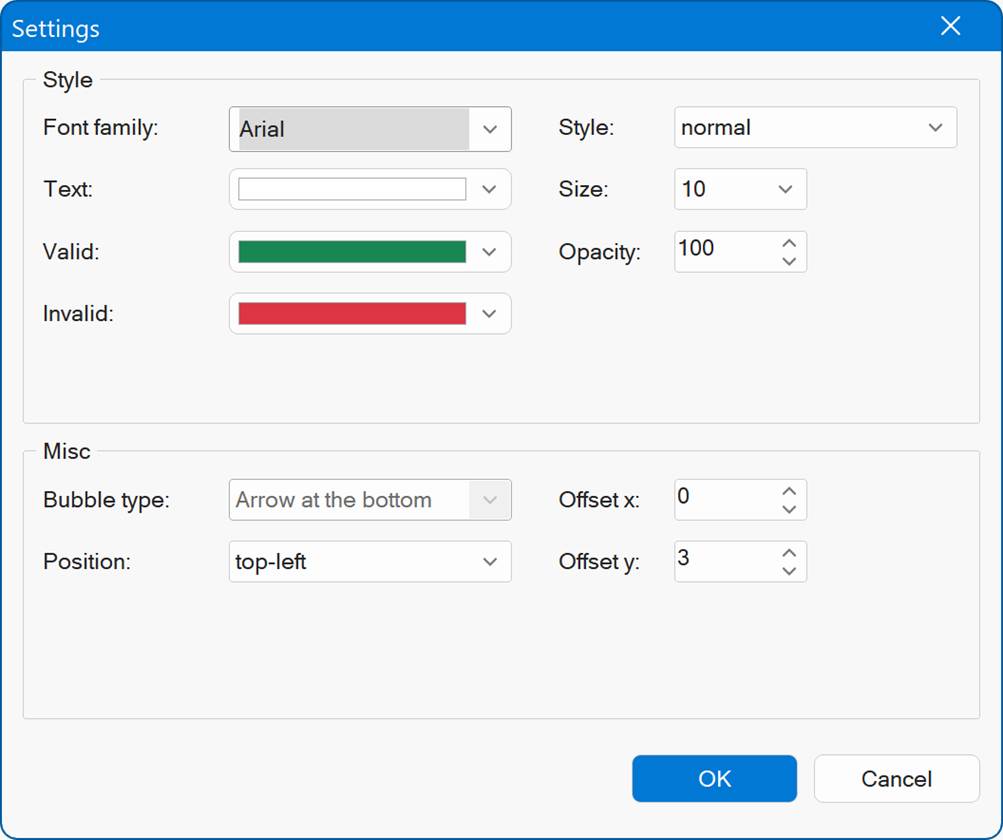The height and width of the screenshot is (840, 1003).
Task: Decrease Opacity with the down arrow
Action: [789, 261]
